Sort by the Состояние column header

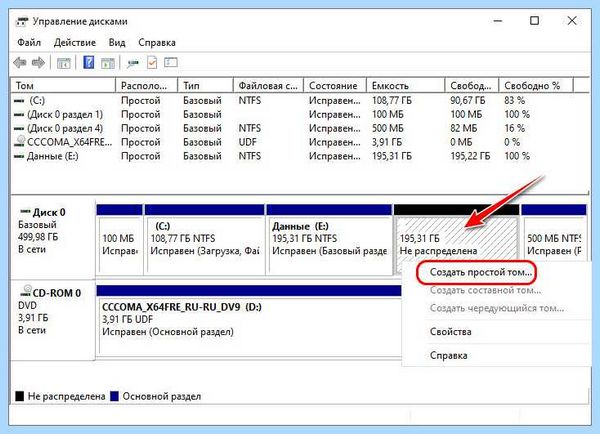335,85
